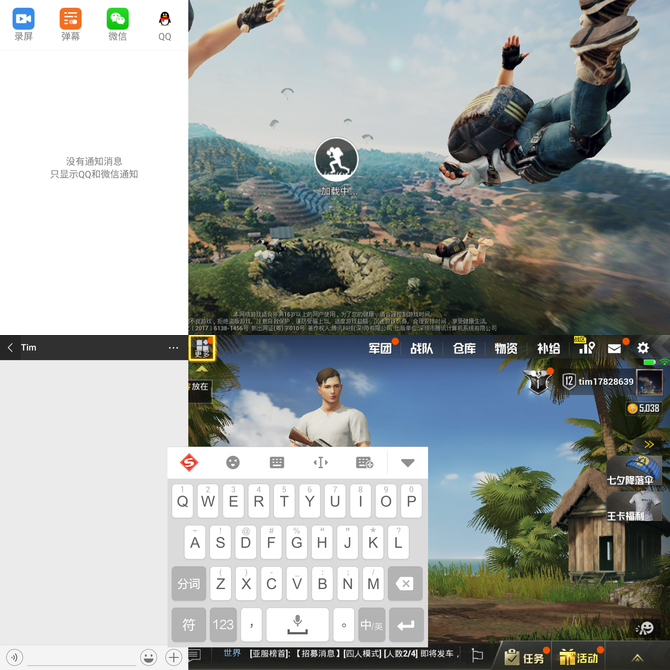Toggle 中/英 language key

371,625
